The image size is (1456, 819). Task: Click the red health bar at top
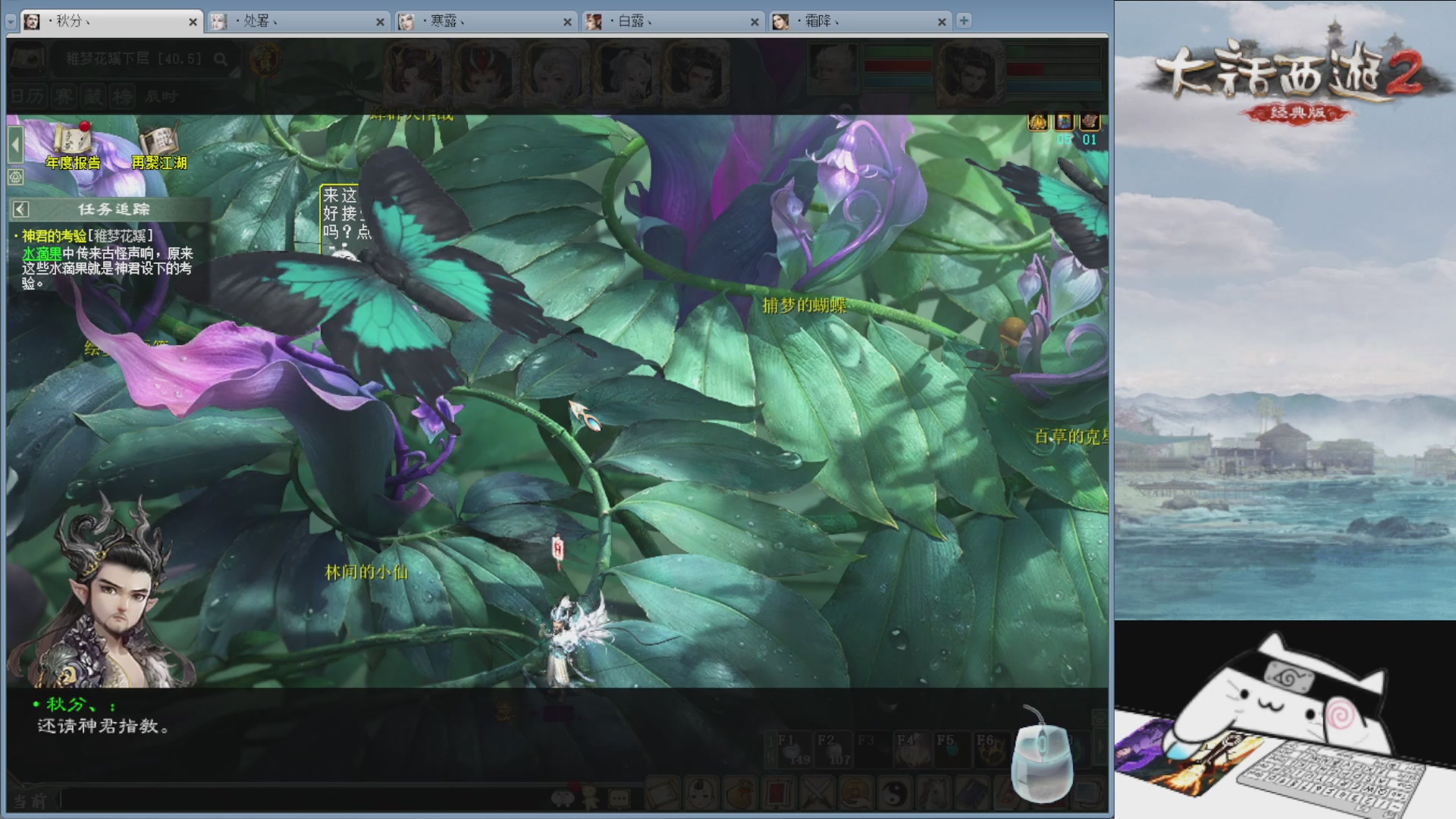(898, 67)
